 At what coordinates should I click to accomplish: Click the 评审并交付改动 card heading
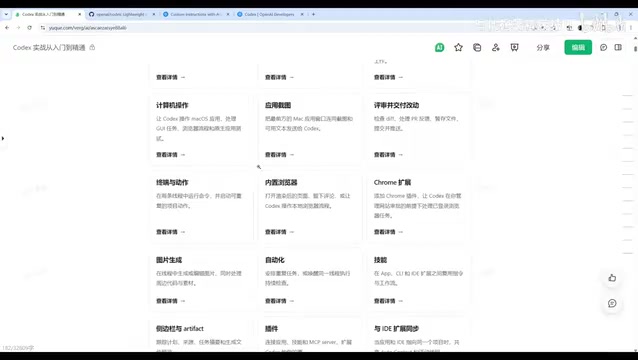coord(396,105)
